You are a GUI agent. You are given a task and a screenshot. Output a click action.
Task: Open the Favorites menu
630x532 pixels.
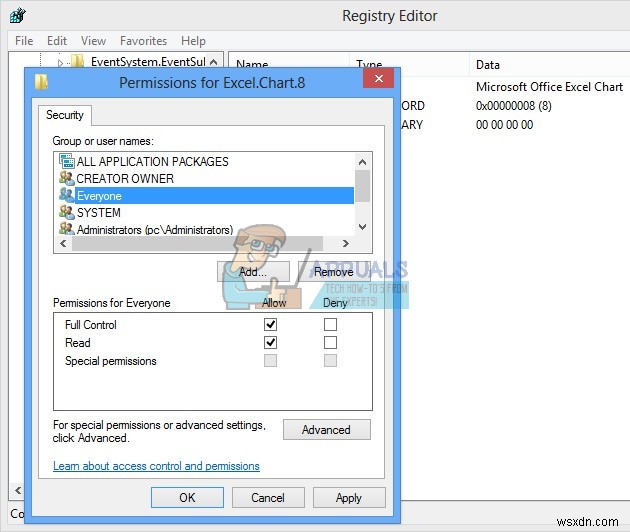(143, 41)
